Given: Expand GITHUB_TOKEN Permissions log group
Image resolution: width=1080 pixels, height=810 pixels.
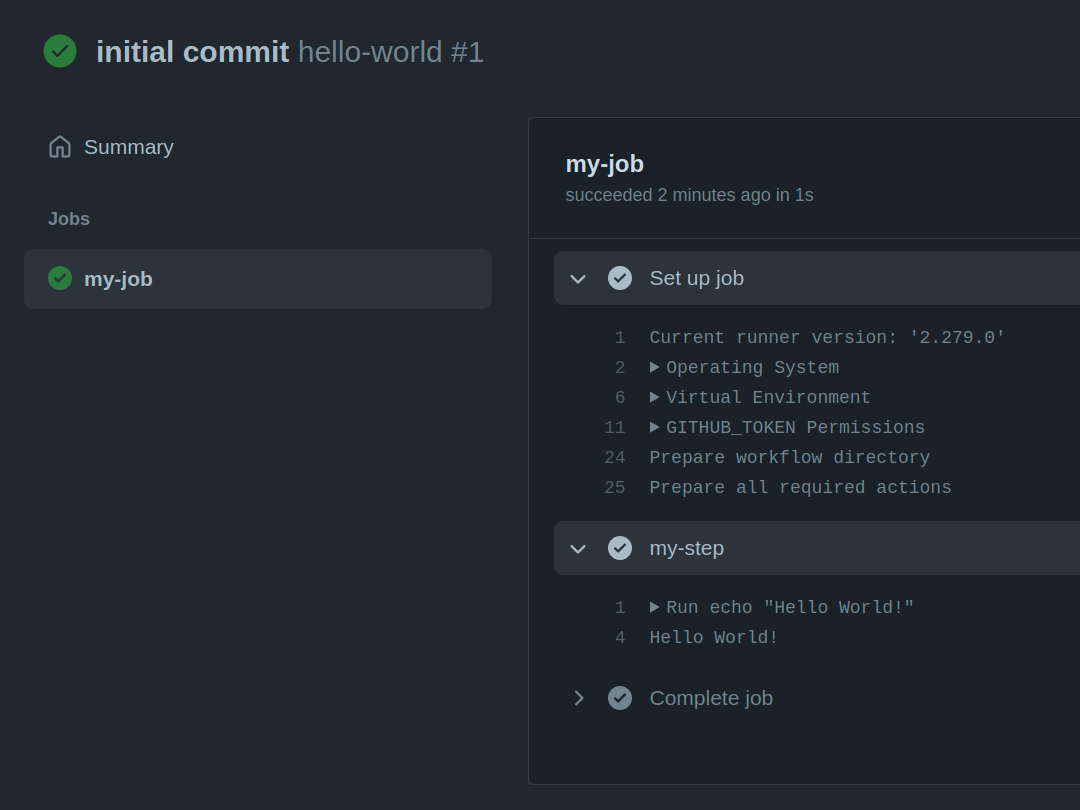Looking at the screenshot, I should [655, 427].
